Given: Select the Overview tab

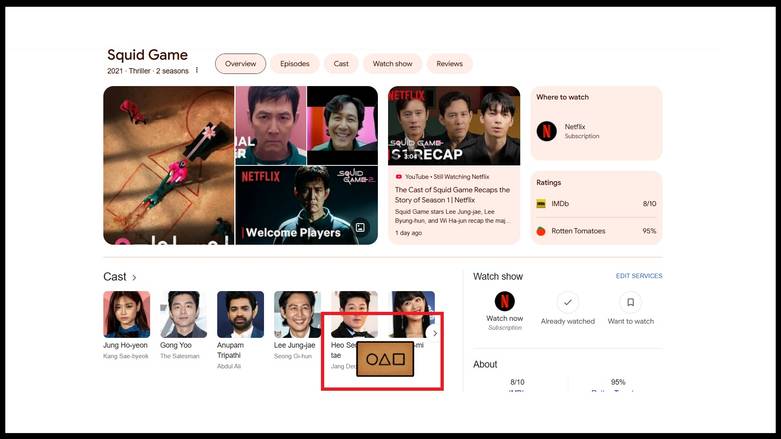Looking at the screenshot, I should (x=241, y=64).
